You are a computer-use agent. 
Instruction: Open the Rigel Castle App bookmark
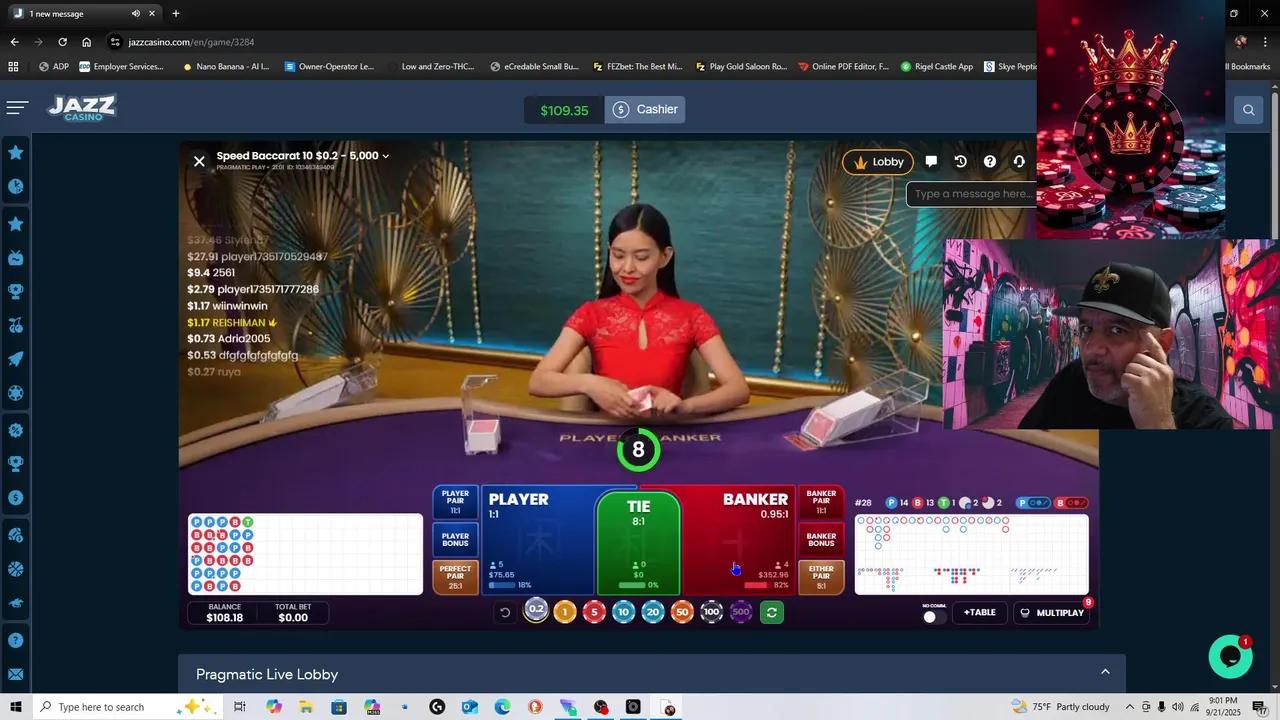coord(936,67)
